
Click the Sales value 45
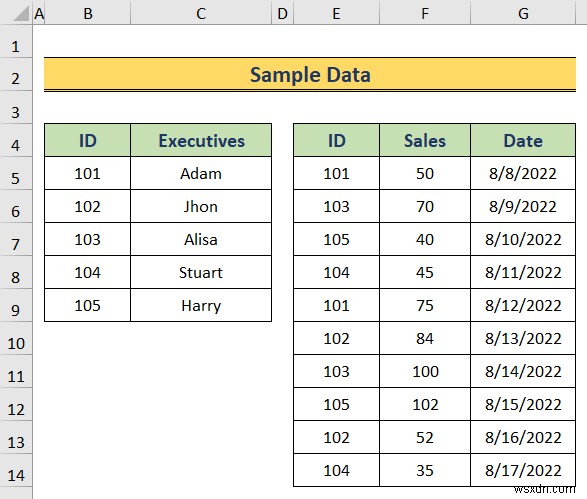click(425, 272)
